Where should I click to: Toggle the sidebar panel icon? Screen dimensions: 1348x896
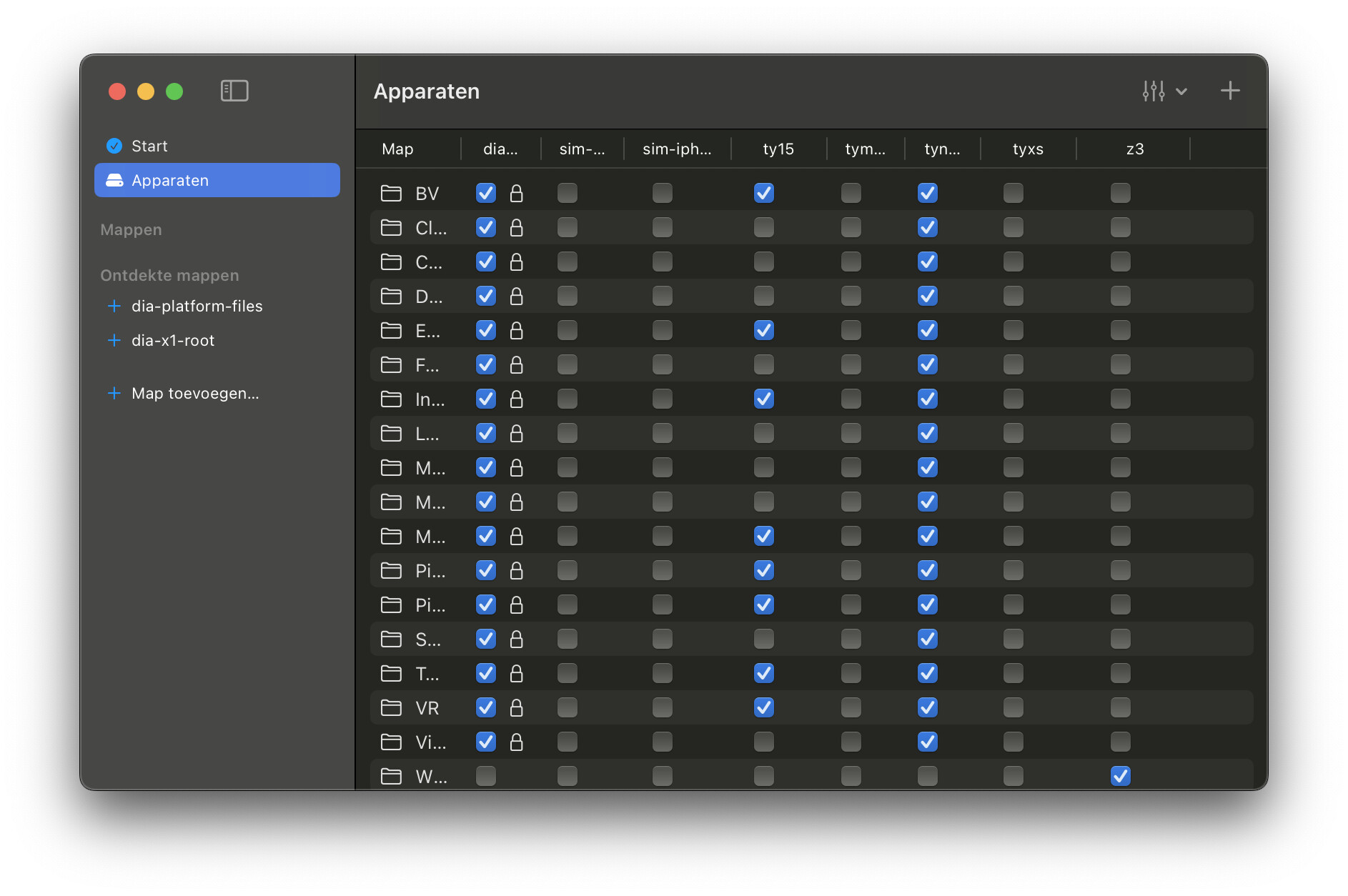pyautogui.click(x=234, y=91)
